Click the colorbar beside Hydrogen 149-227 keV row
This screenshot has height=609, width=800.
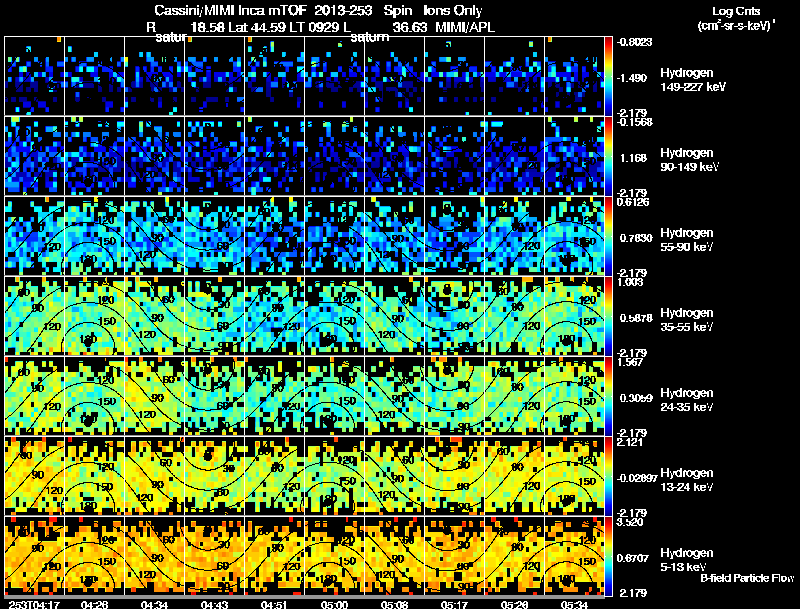point(608,76)
